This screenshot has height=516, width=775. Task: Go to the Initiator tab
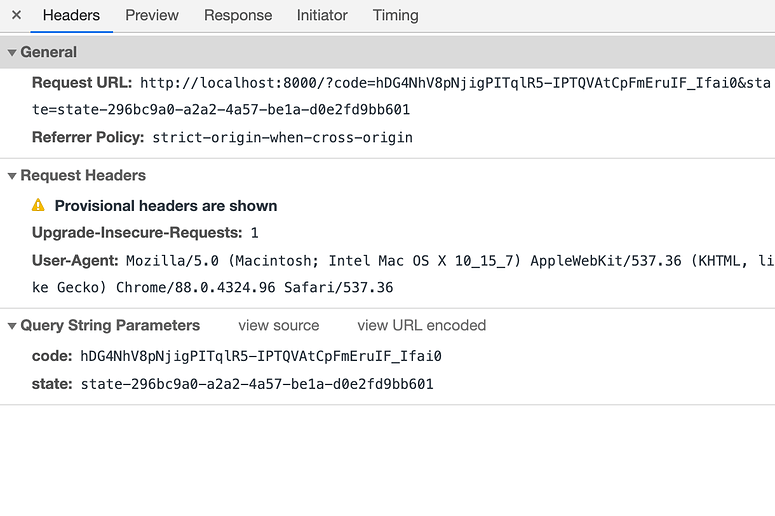tap(322, 15)
